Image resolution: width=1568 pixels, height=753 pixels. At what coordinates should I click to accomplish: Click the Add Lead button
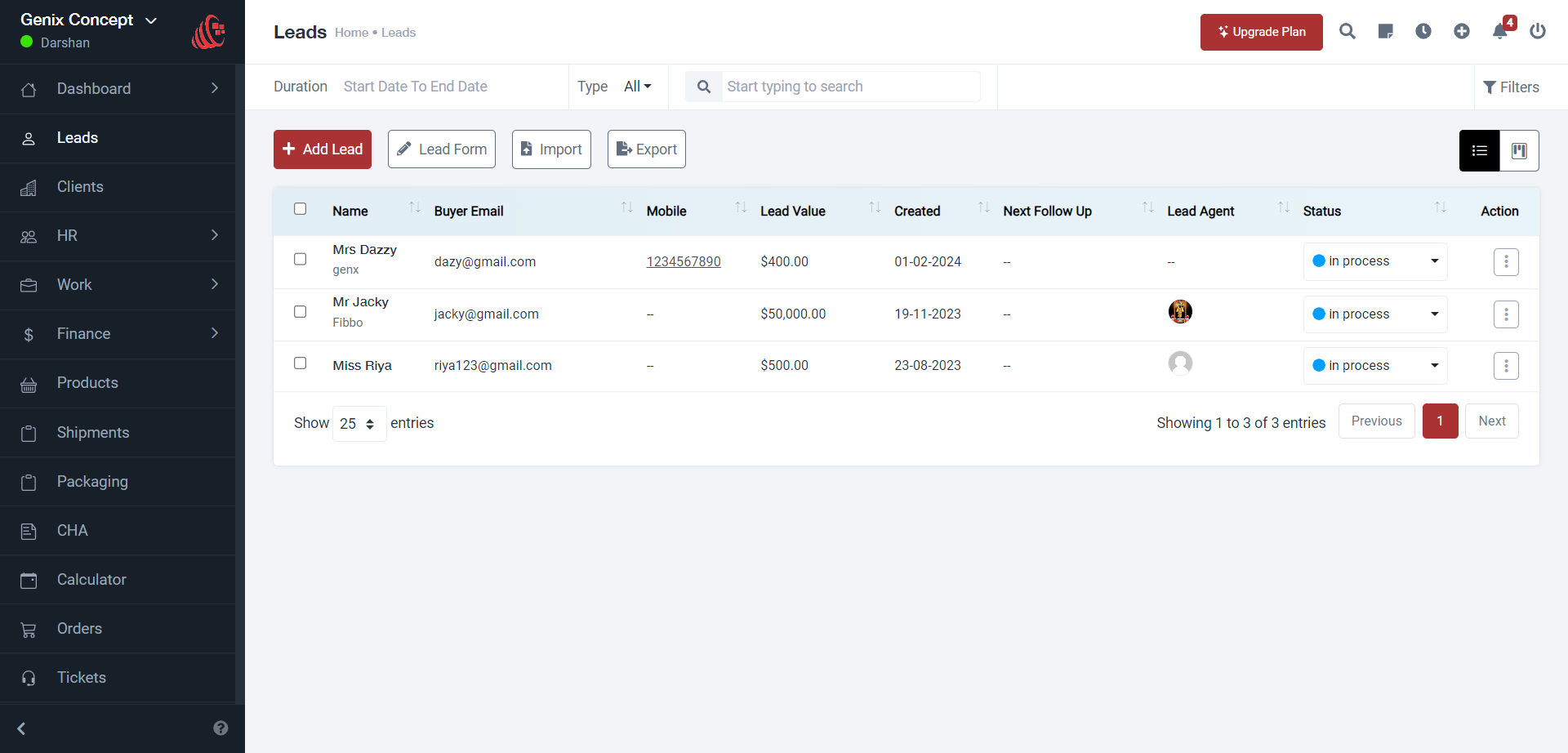coord(323,149)
